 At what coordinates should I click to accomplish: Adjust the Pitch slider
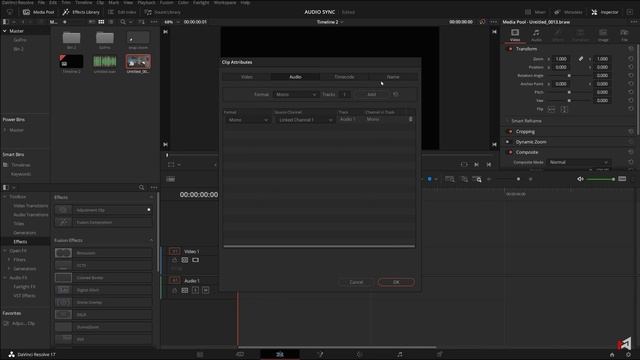(569, 92)
